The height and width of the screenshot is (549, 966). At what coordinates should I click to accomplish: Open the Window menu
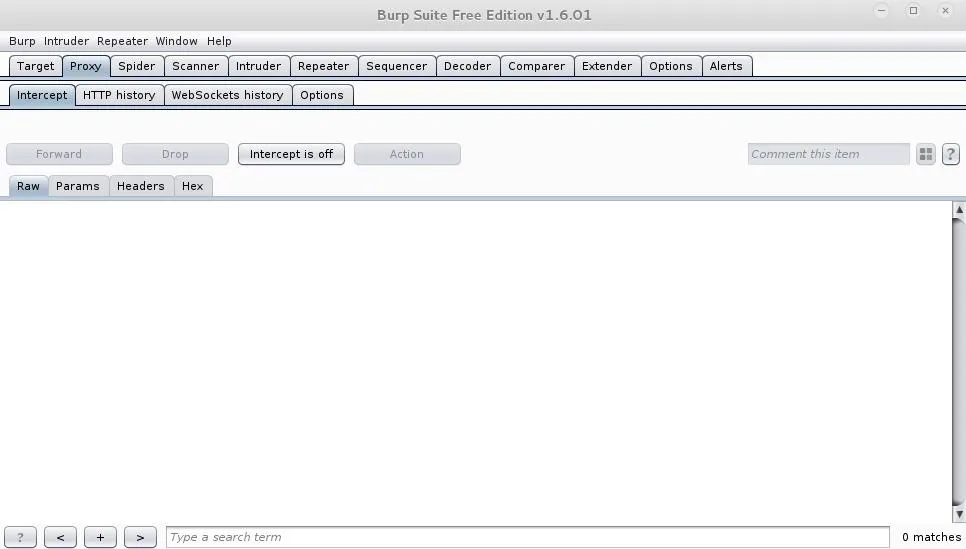pos(176,41)
